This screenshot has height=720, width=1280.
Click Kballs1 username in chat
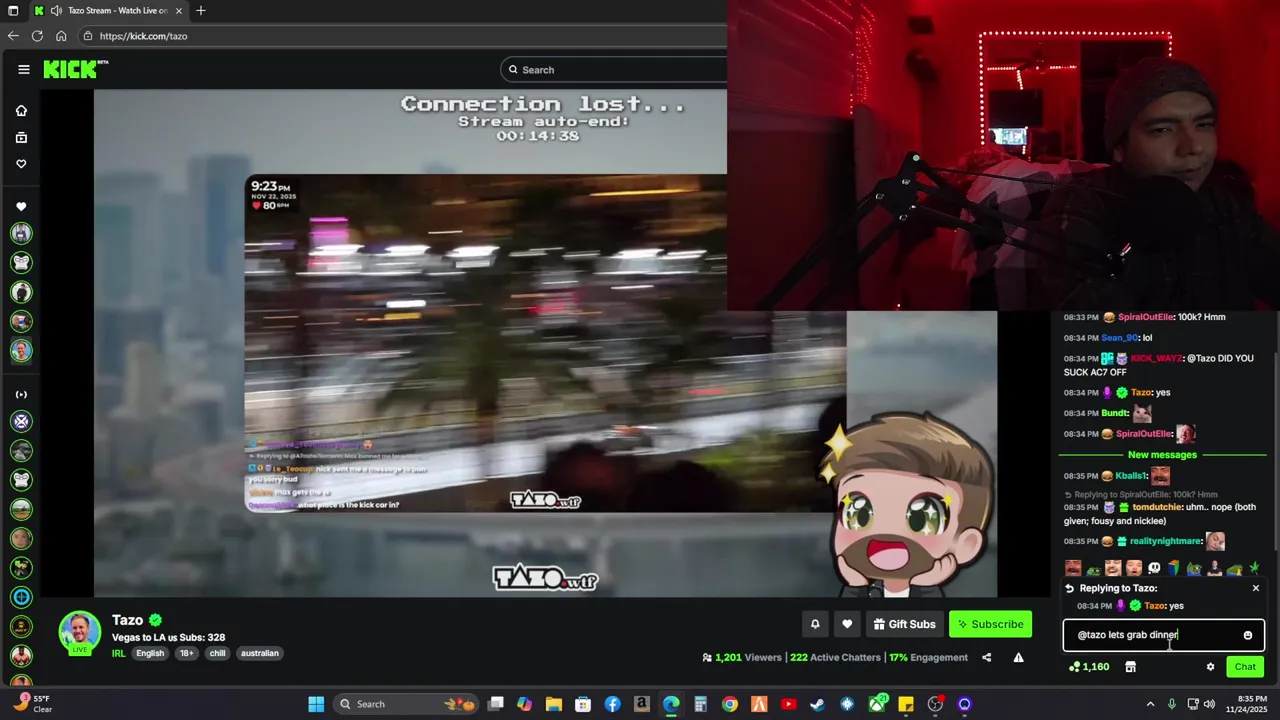(1130, 476)
